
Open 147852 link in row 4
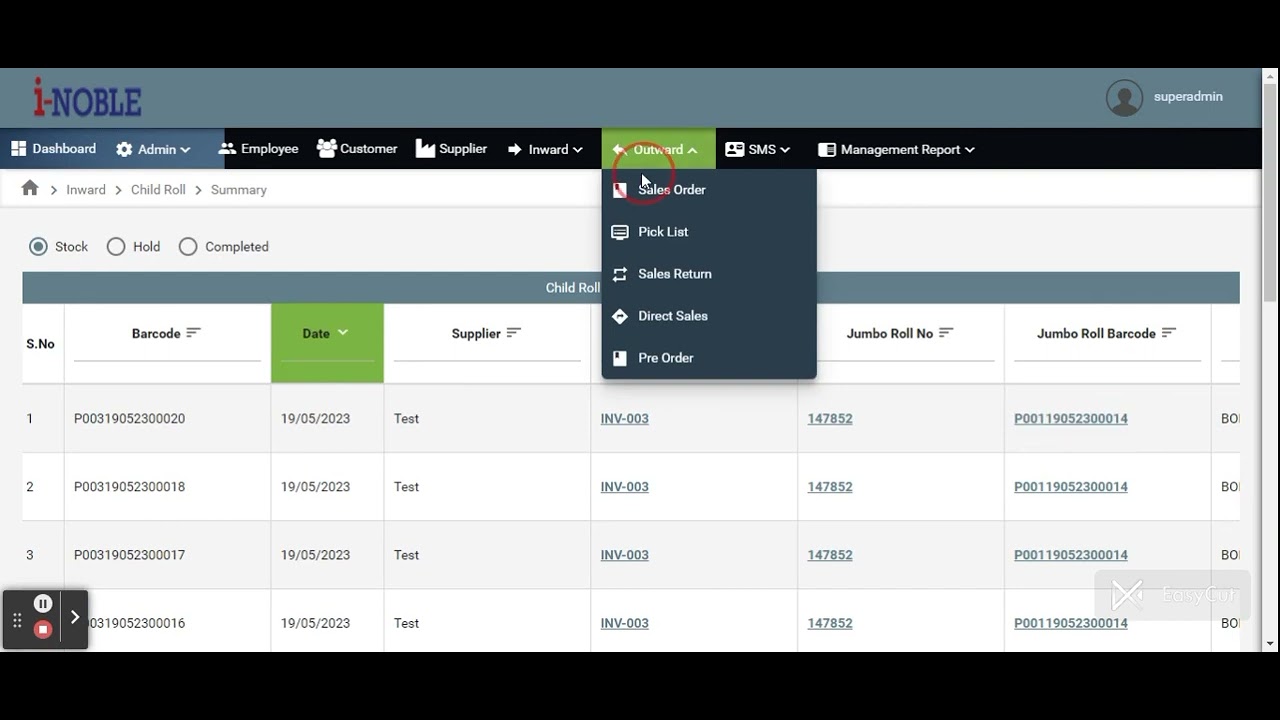830,623
